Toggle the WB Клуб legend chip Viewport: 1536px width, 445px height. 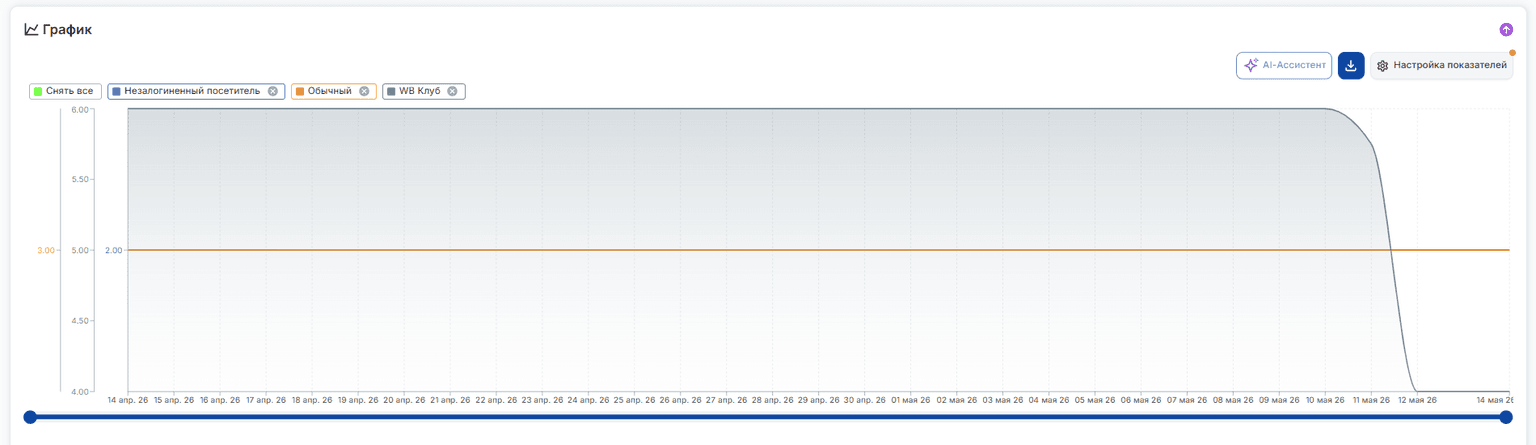click(424, 91)
